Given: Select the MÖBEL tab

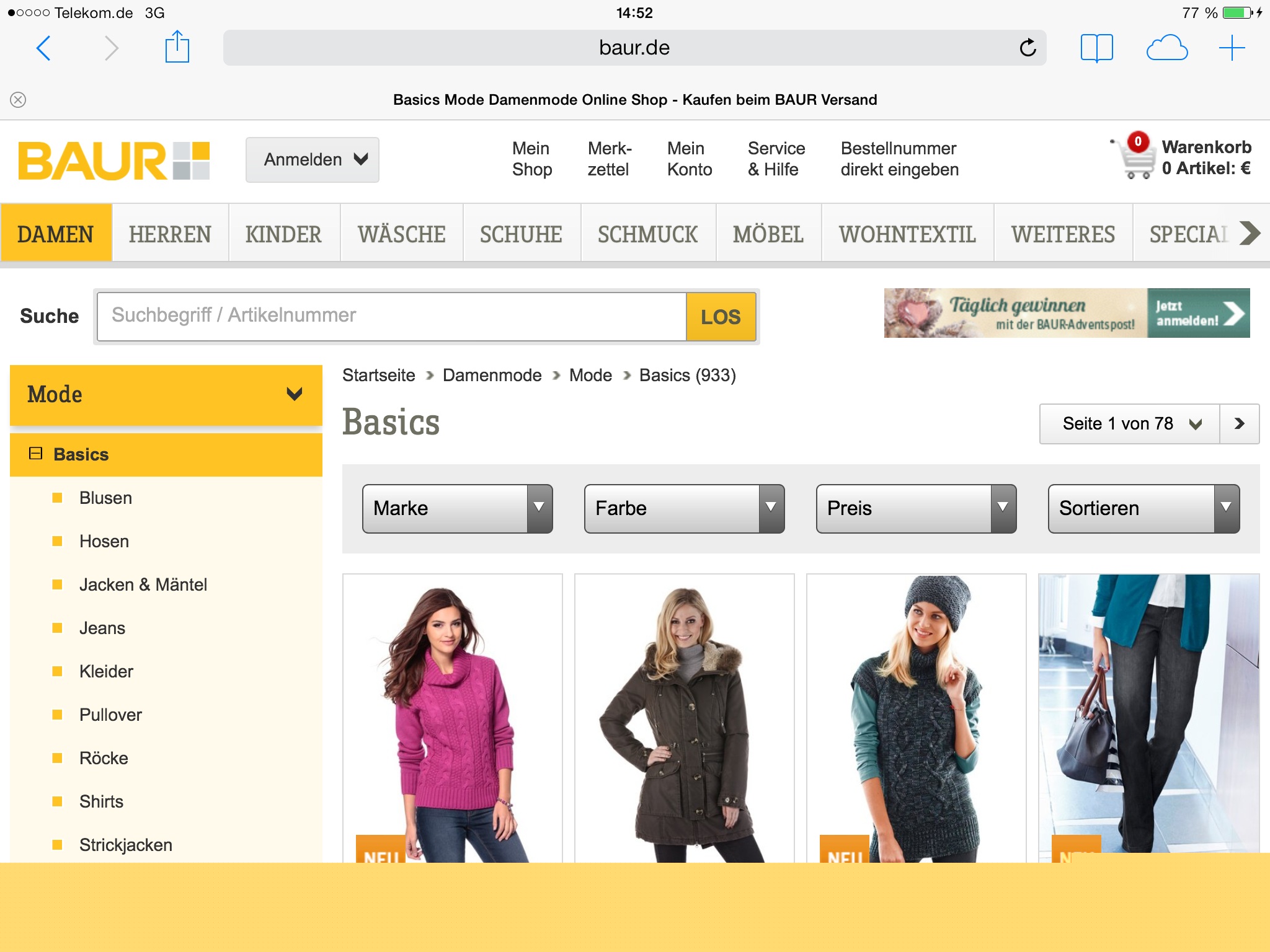Looking at the screenshot, I should [768, 234].
